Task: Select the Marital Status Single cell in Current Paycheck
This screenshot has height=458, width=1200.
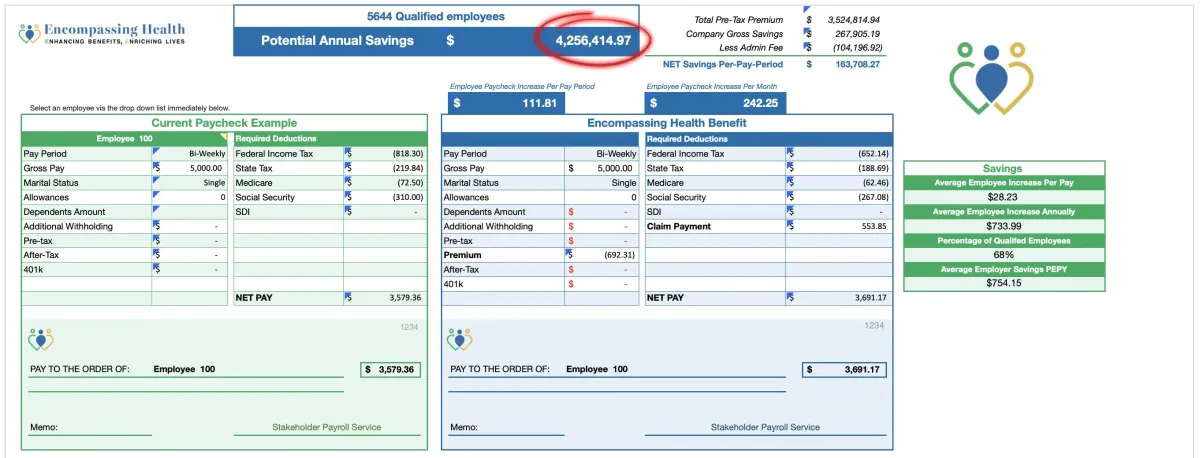Action: point(191,183)
